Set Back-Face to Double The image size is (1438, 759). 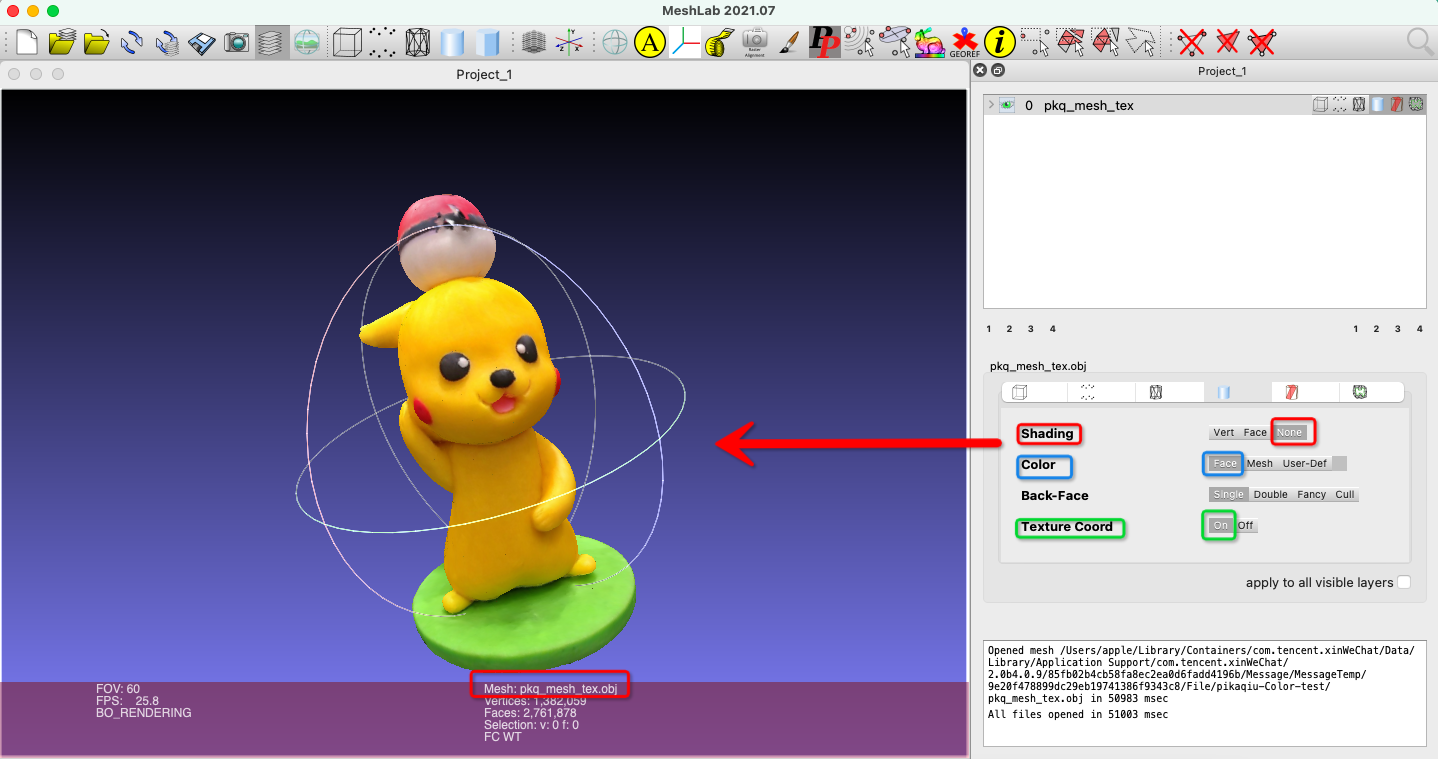[x=1271, y=495]
